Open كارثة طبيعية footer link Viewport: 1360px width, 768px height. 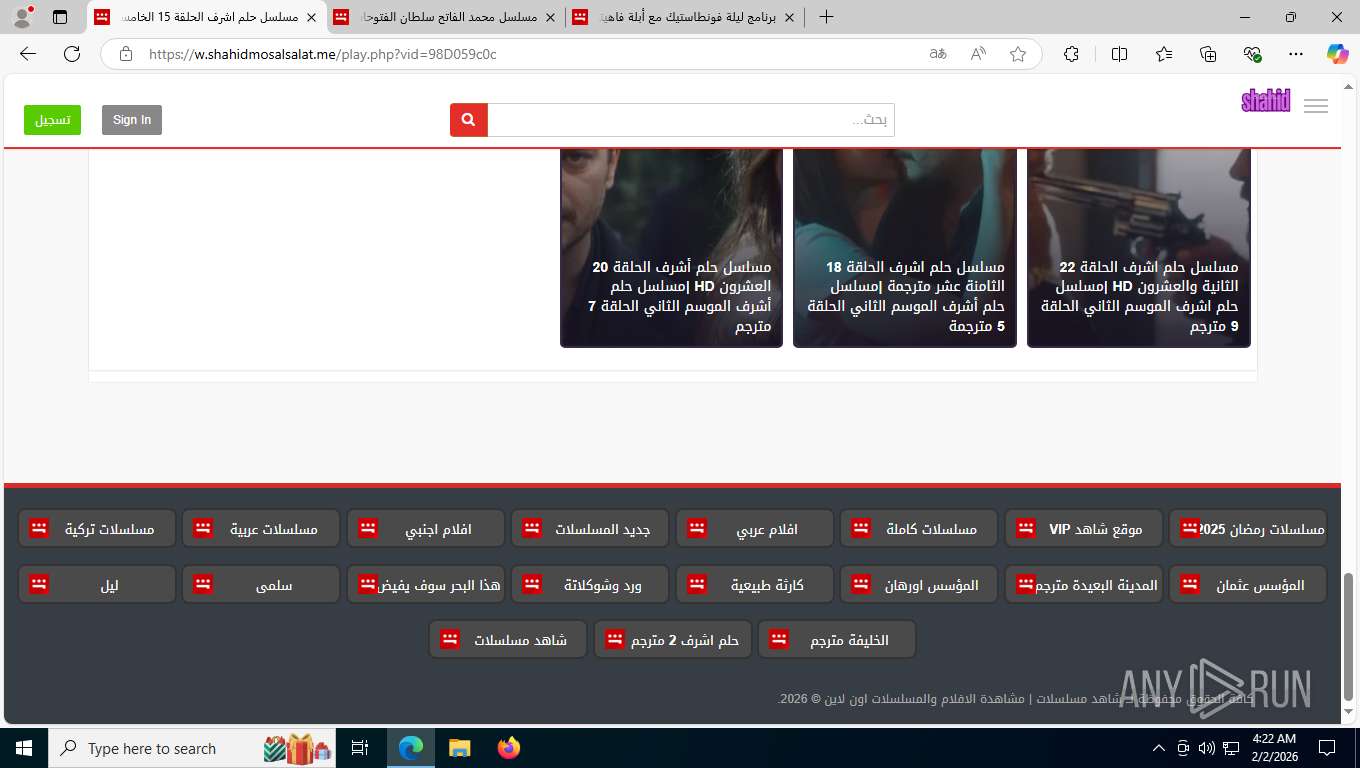pyautogui.click(x=755, y=584)
